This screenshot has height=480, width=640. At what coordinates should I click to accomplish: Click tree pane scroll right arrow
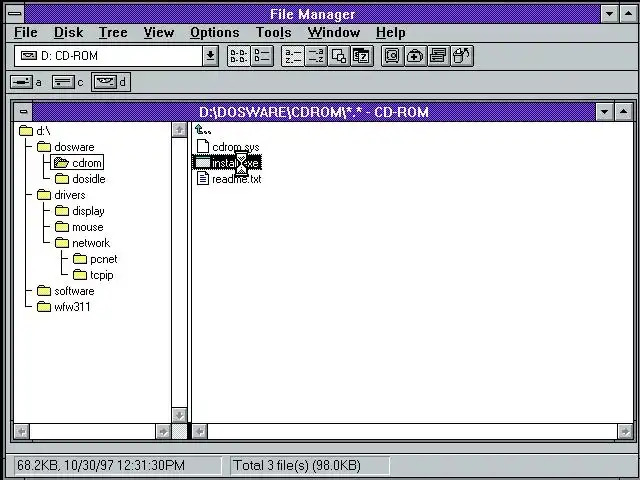pyautogui.click(x=163, y=431)
